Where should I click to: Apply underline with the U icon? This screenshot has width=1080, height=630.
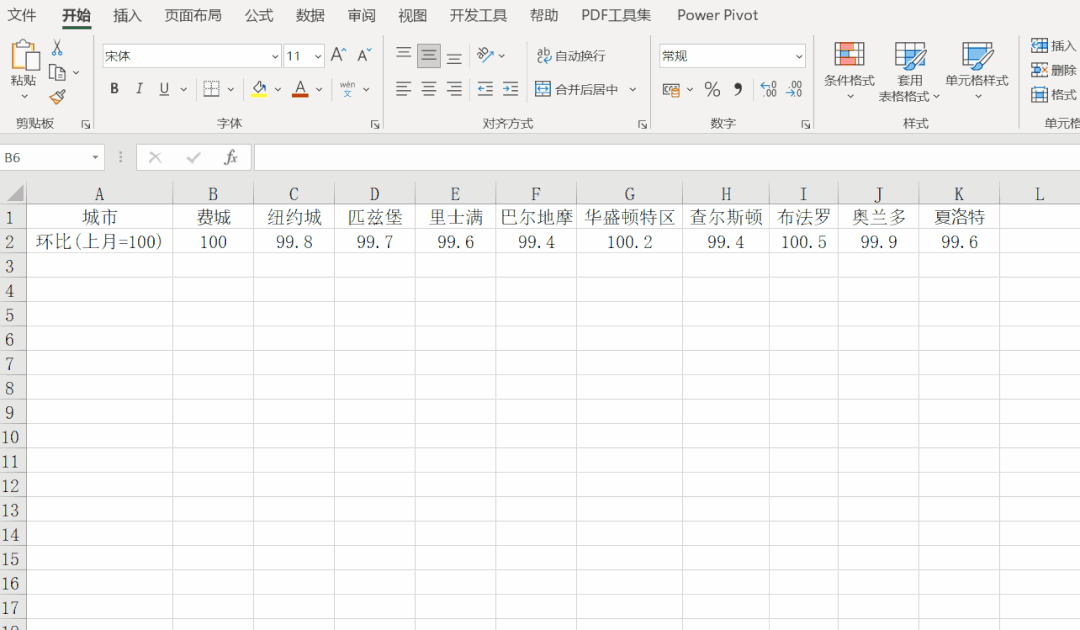(x=162, y=89)
